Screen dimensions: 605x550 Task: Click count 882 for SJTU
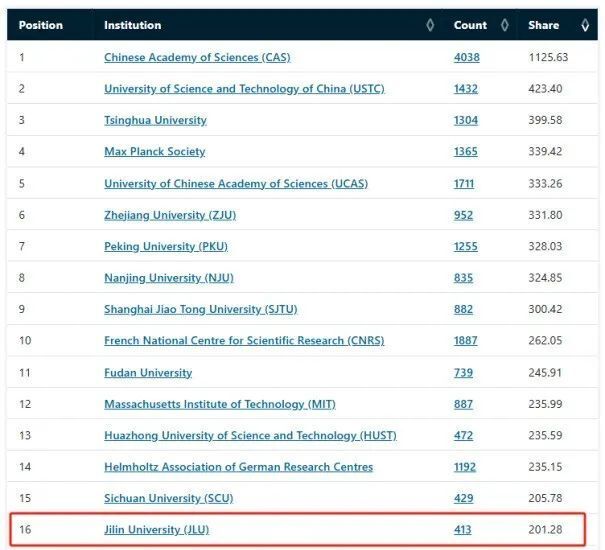coord(463,309)
